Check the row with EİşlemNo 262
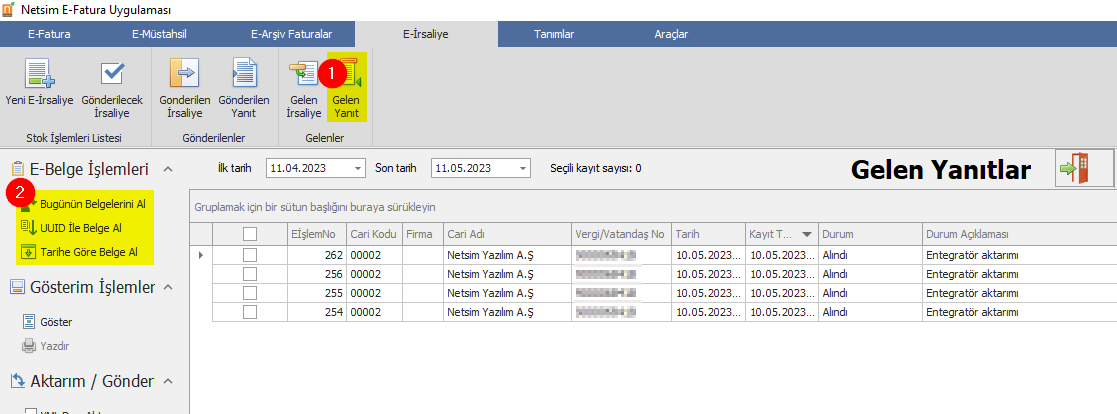Screen dimensions: 1117x414 tap(250, 255)
